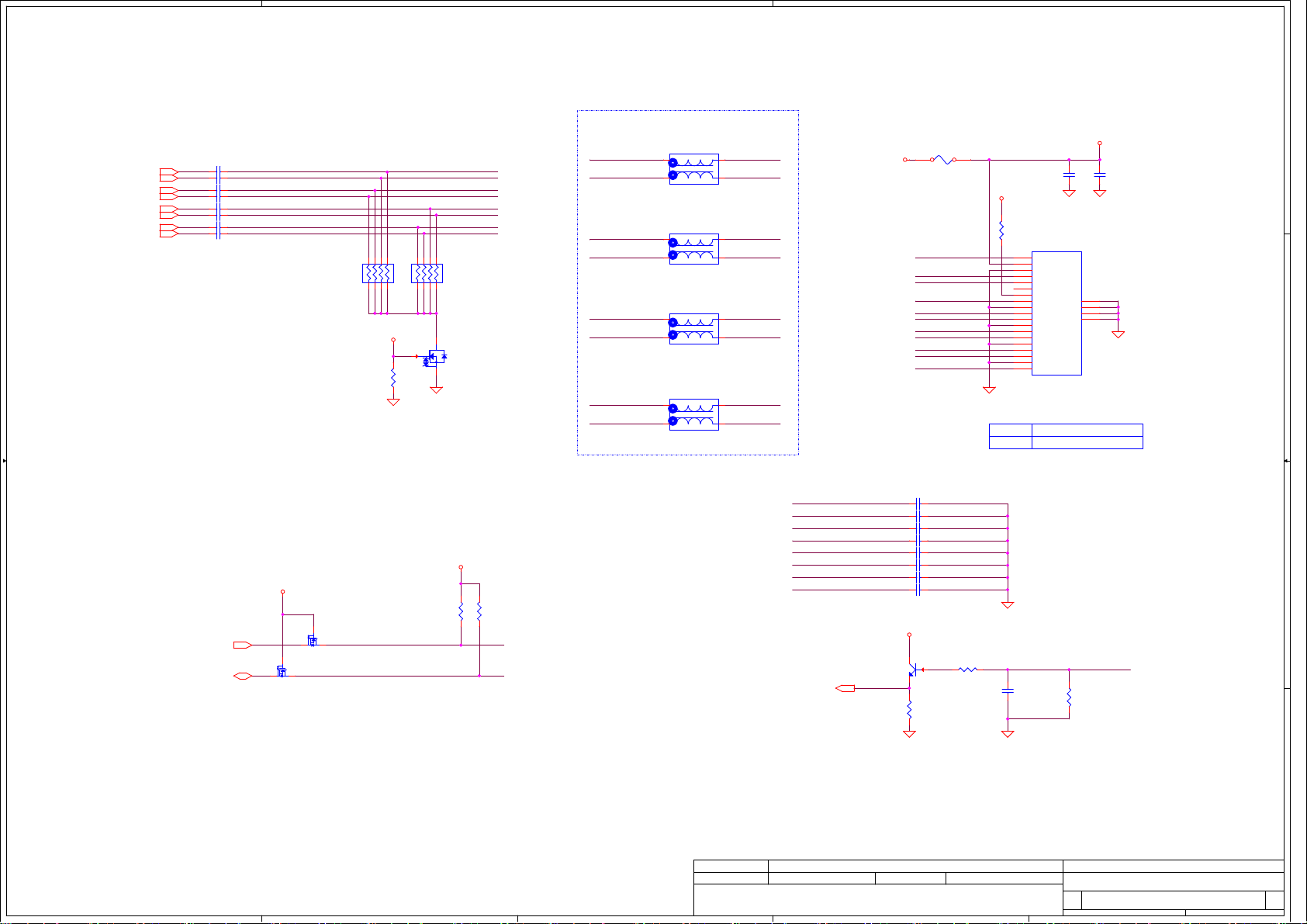Click the MOSFET transistor symbol

435,357
